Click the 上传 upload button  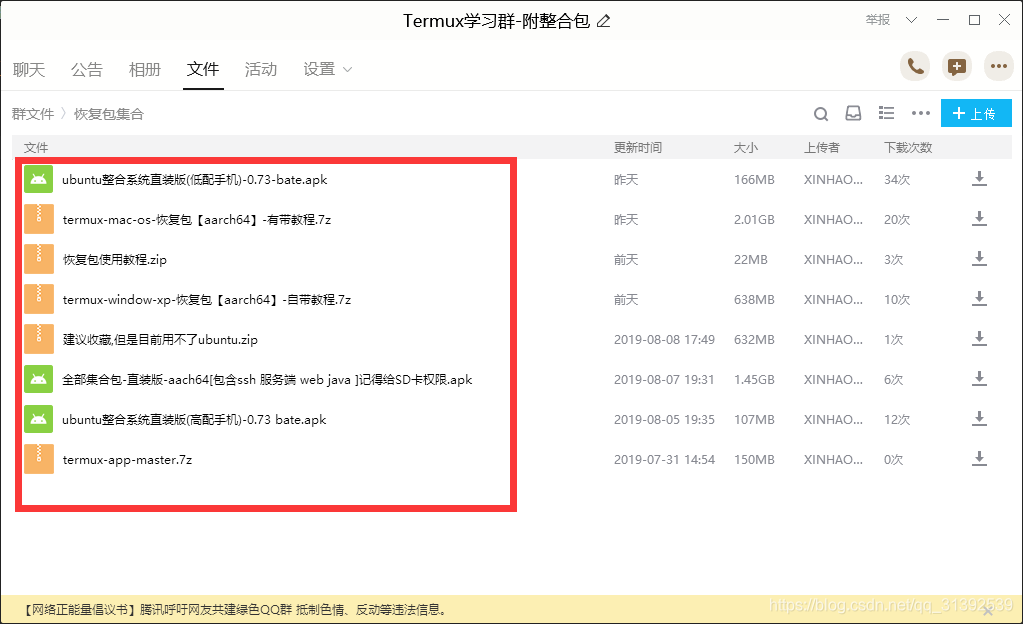click(x=976, y=113)
